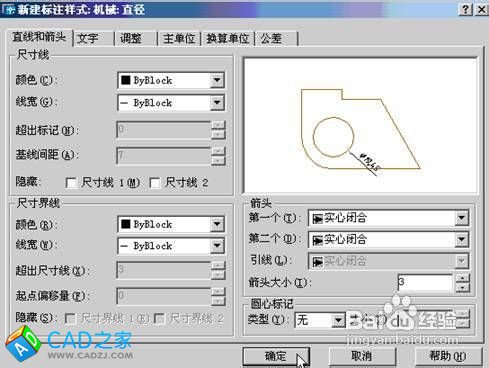Click the 帮助 button
The width and height of the screenshot is (489, 368).
click(449, 356)
